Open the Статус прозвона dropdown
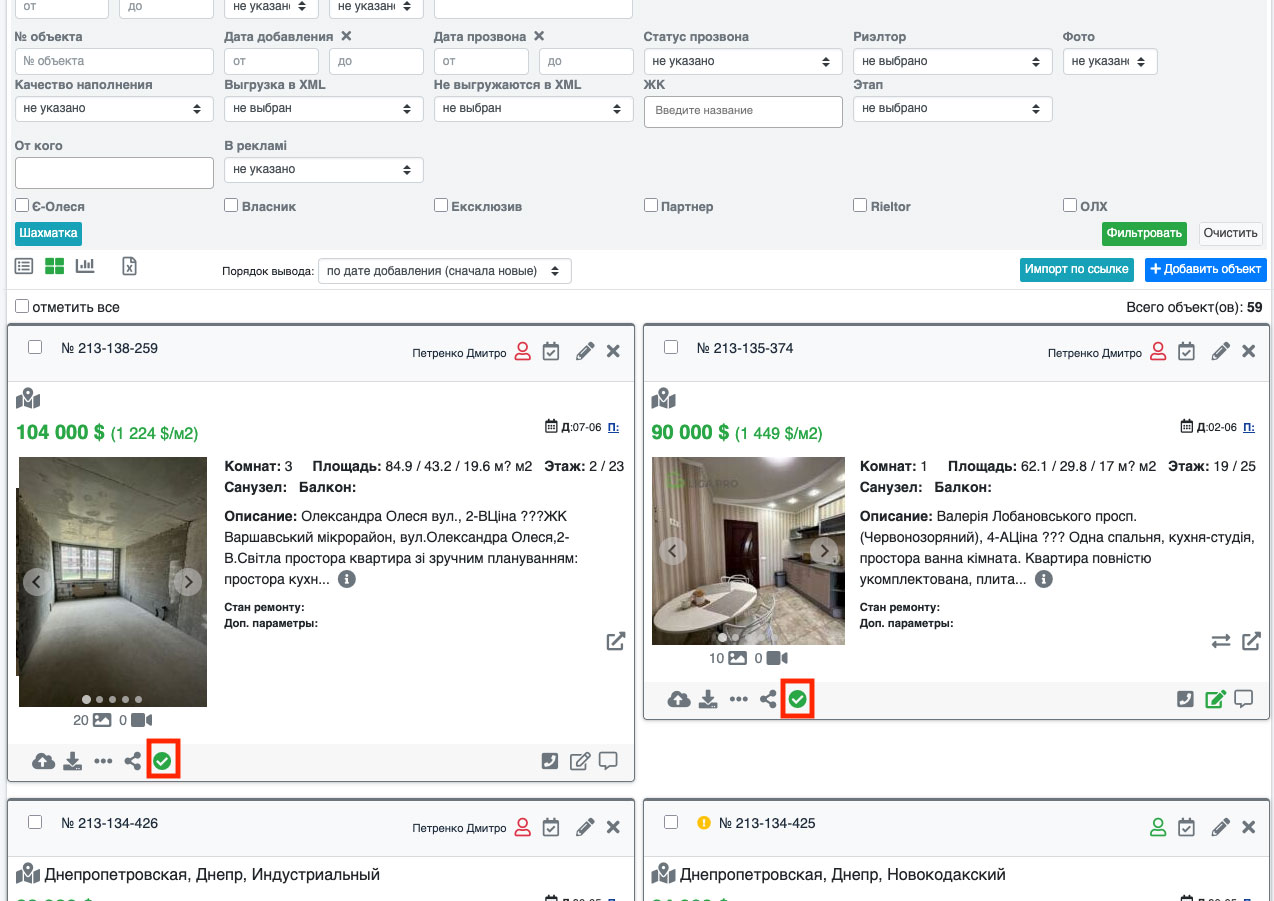Screen dimensions: 1274x901 742,61
